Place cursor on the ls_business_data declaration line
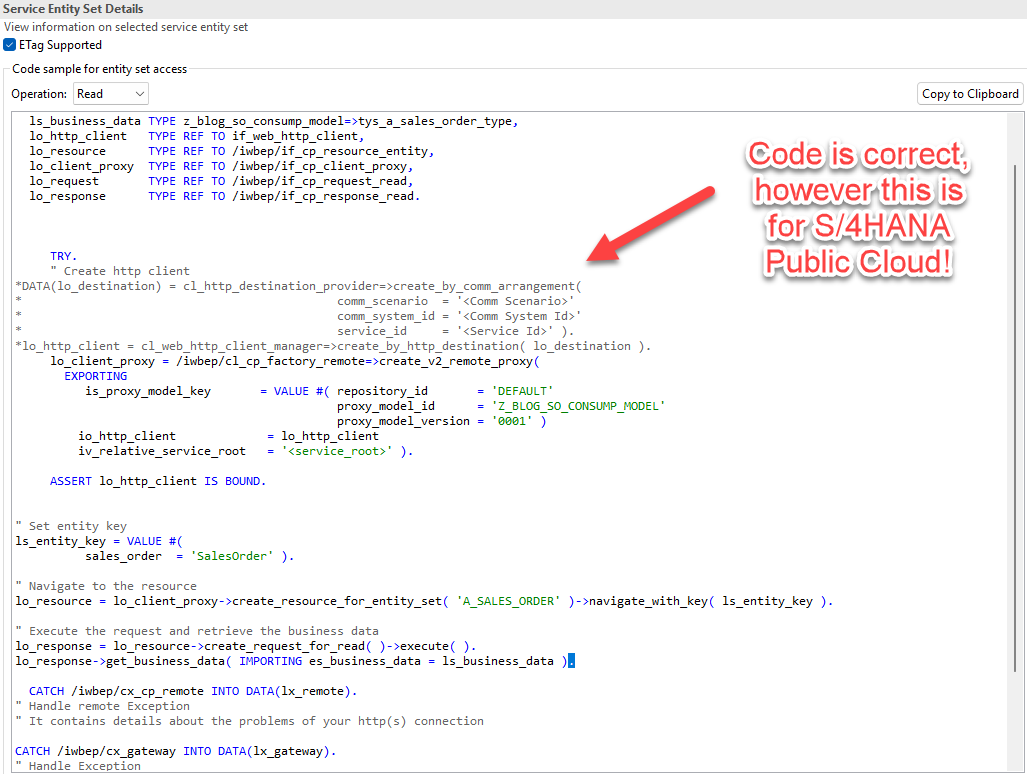This screenshot has width=1027, height=774. tap(272, 121)
